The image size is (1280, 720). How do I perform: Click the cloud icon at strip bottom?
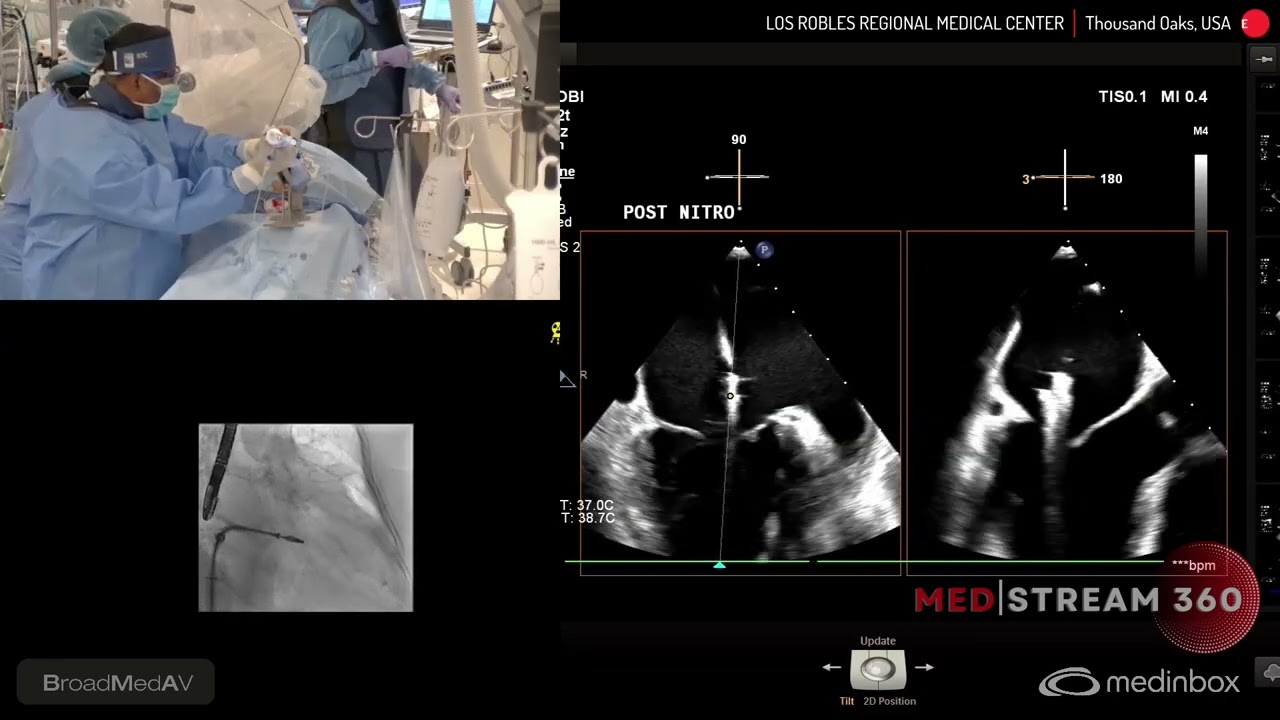tap(1270, 671)
